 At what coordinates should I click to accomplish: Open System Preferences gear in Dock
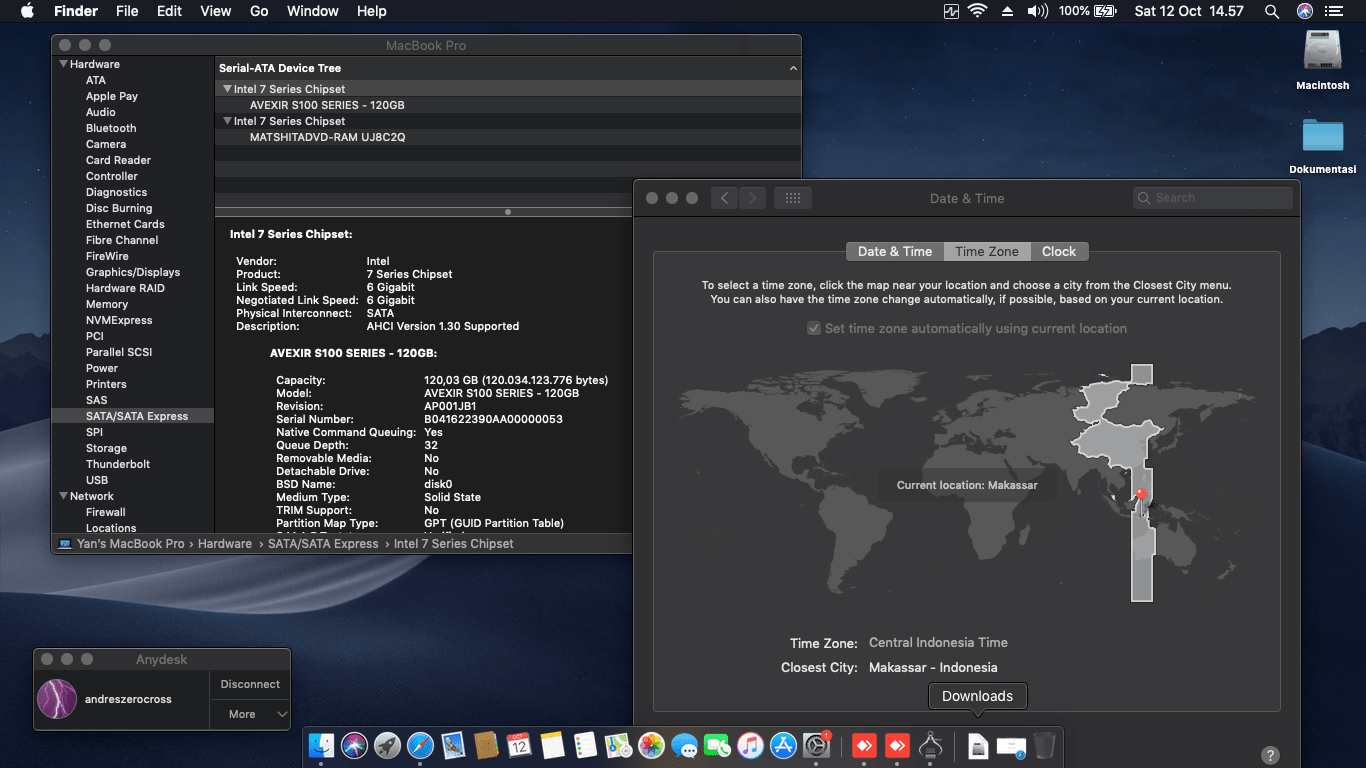pos(817,745)
